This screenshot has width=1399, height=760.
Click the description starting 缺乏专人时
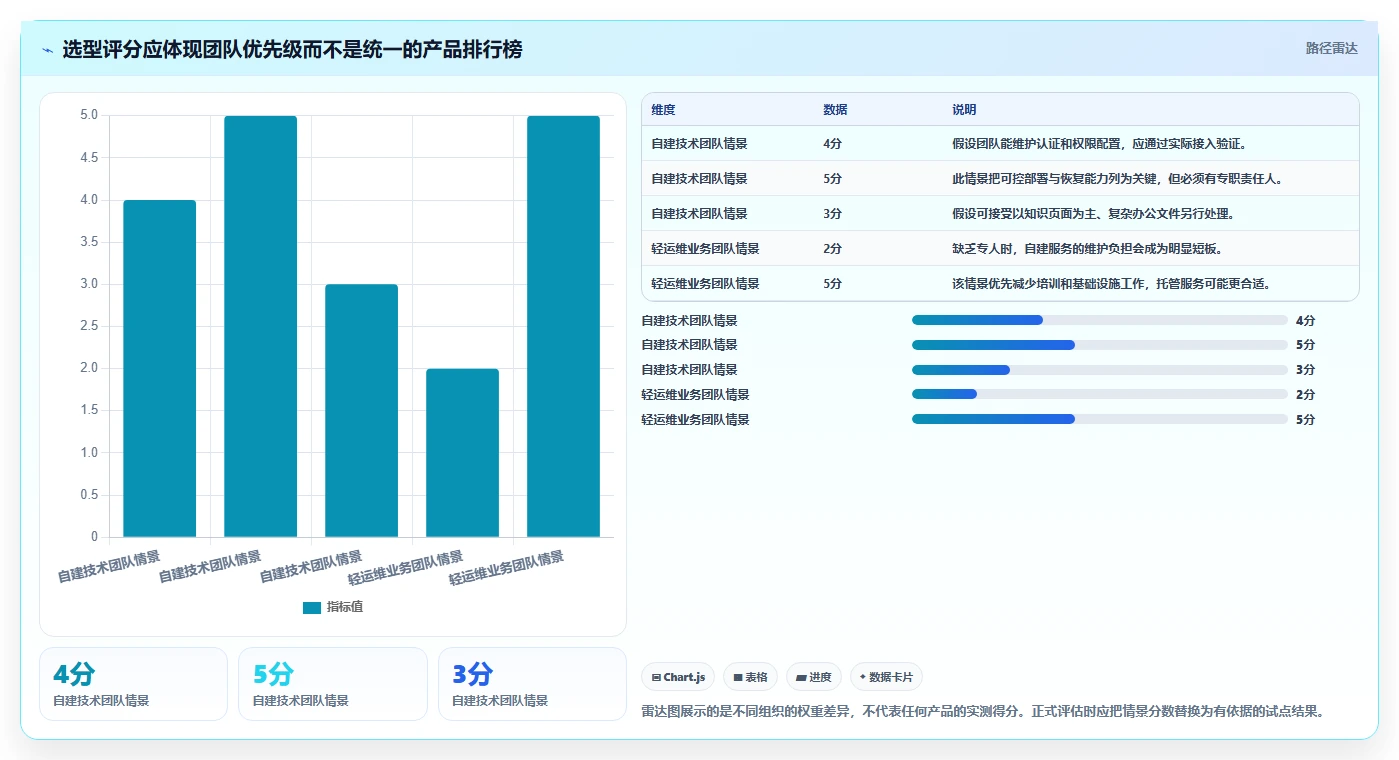(1087, 249)
